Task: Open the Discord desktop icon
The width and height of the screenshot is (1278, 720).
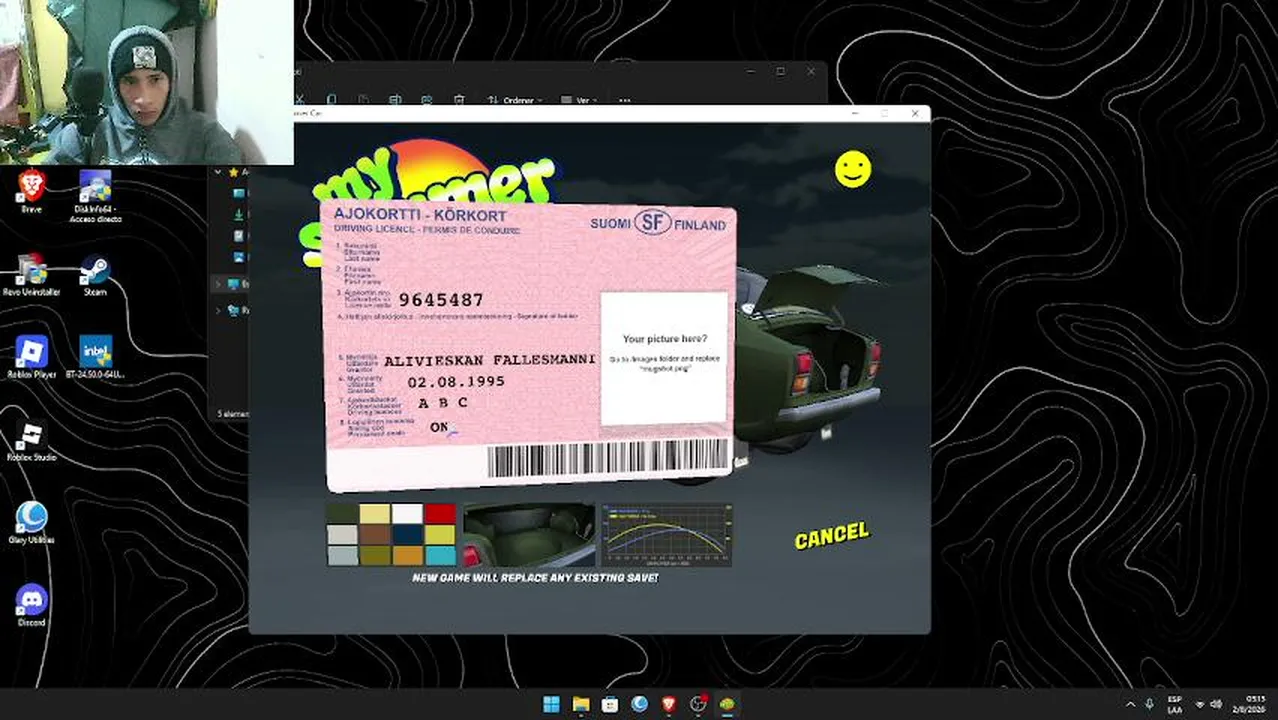Action: tap(31, 605)
